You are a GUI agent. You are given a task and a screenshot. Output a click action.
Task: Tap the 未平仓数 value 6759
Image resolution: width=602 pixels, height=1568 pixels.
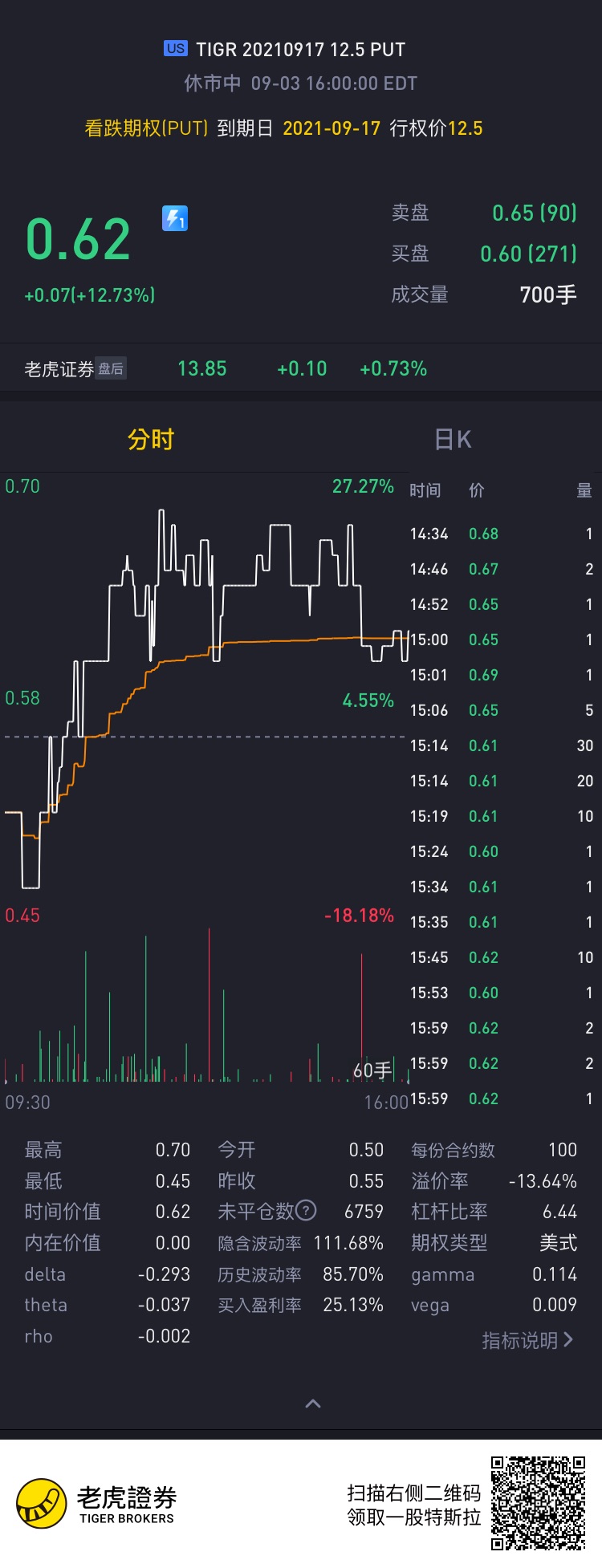364,1212
